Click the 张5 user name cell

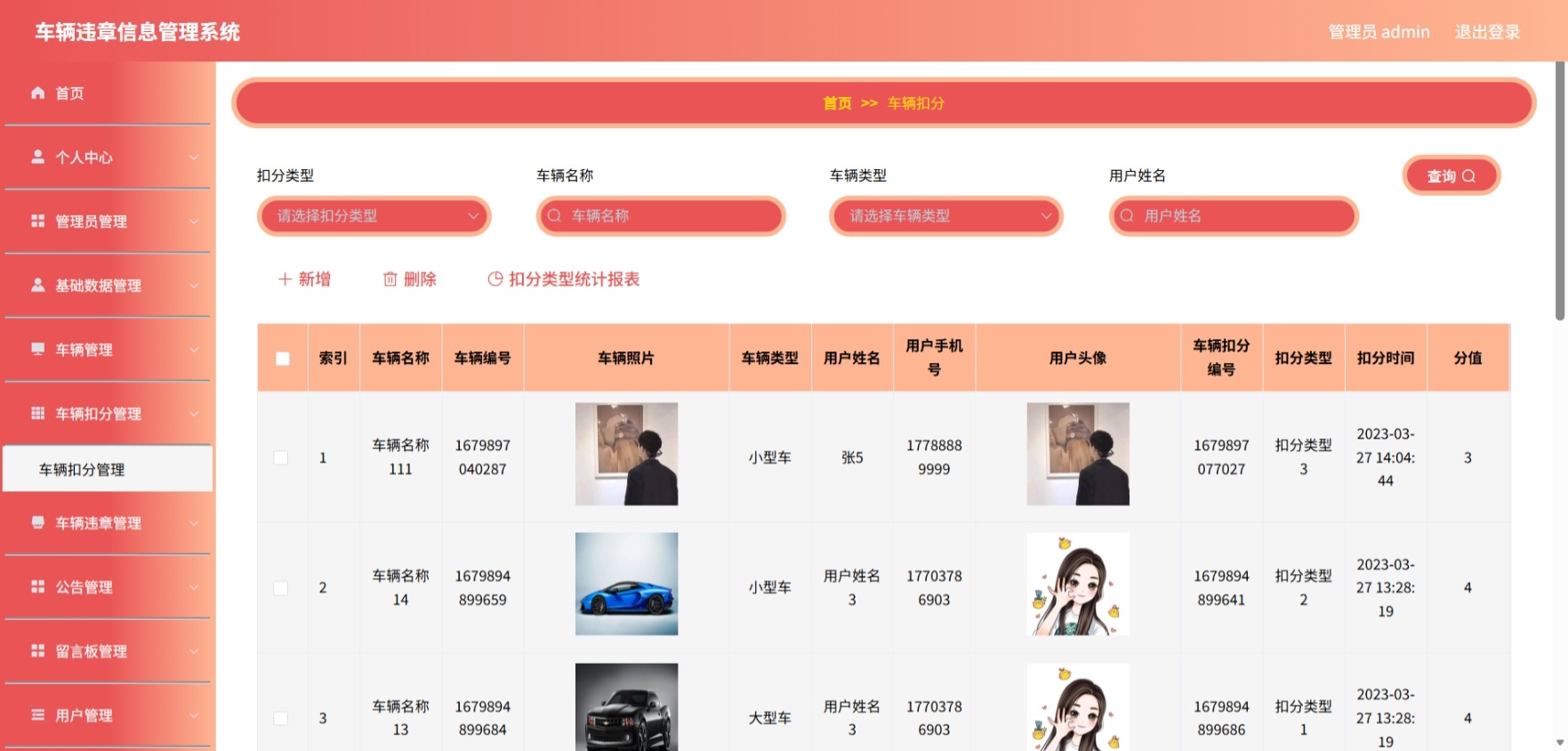point(852,457)
